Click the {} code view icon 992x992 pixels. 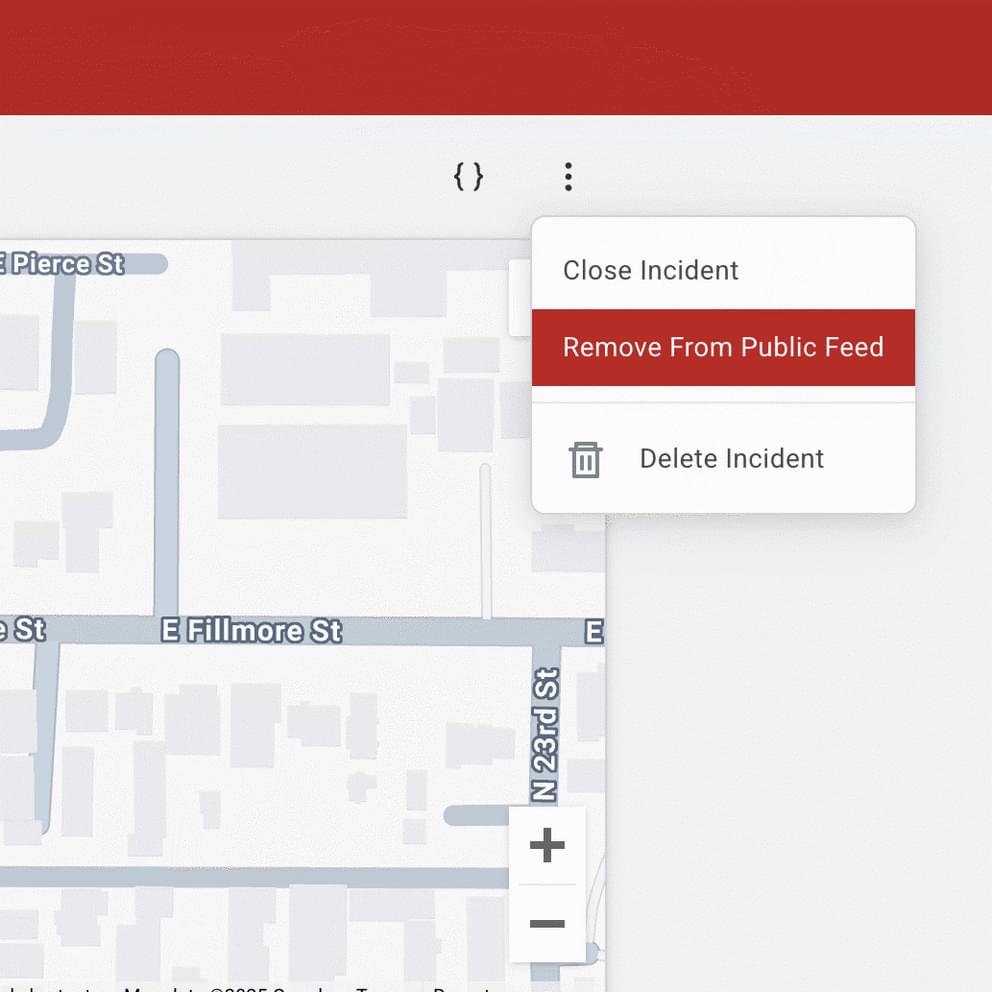468,176
